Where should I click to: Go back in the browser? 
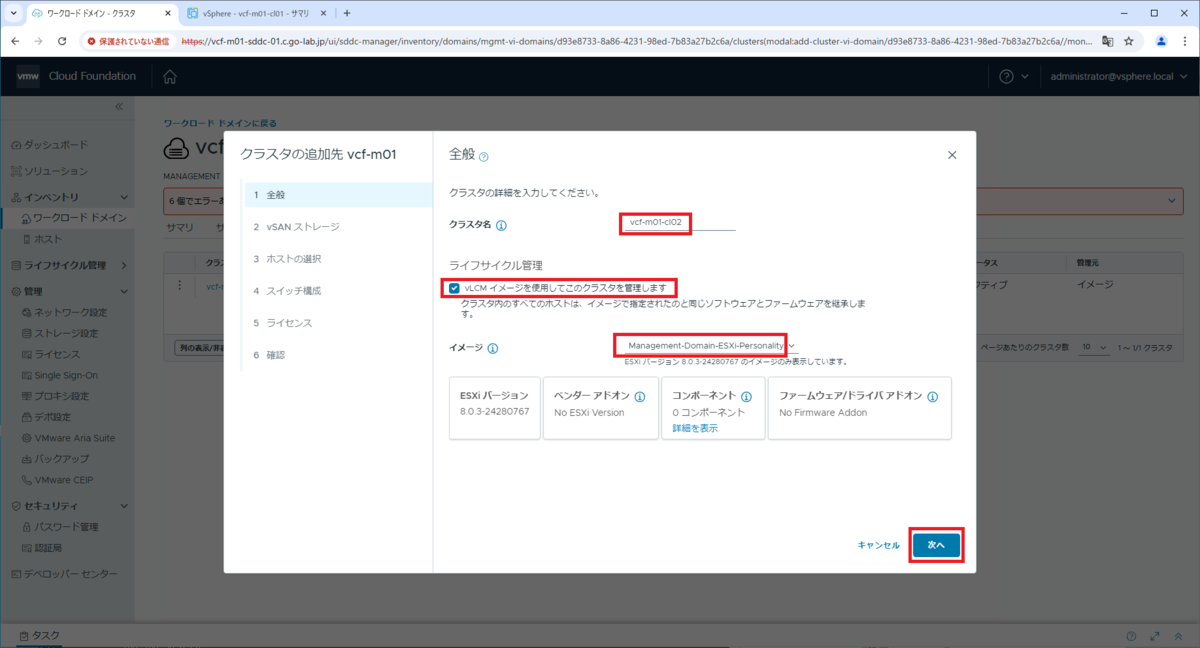[16, 41]
